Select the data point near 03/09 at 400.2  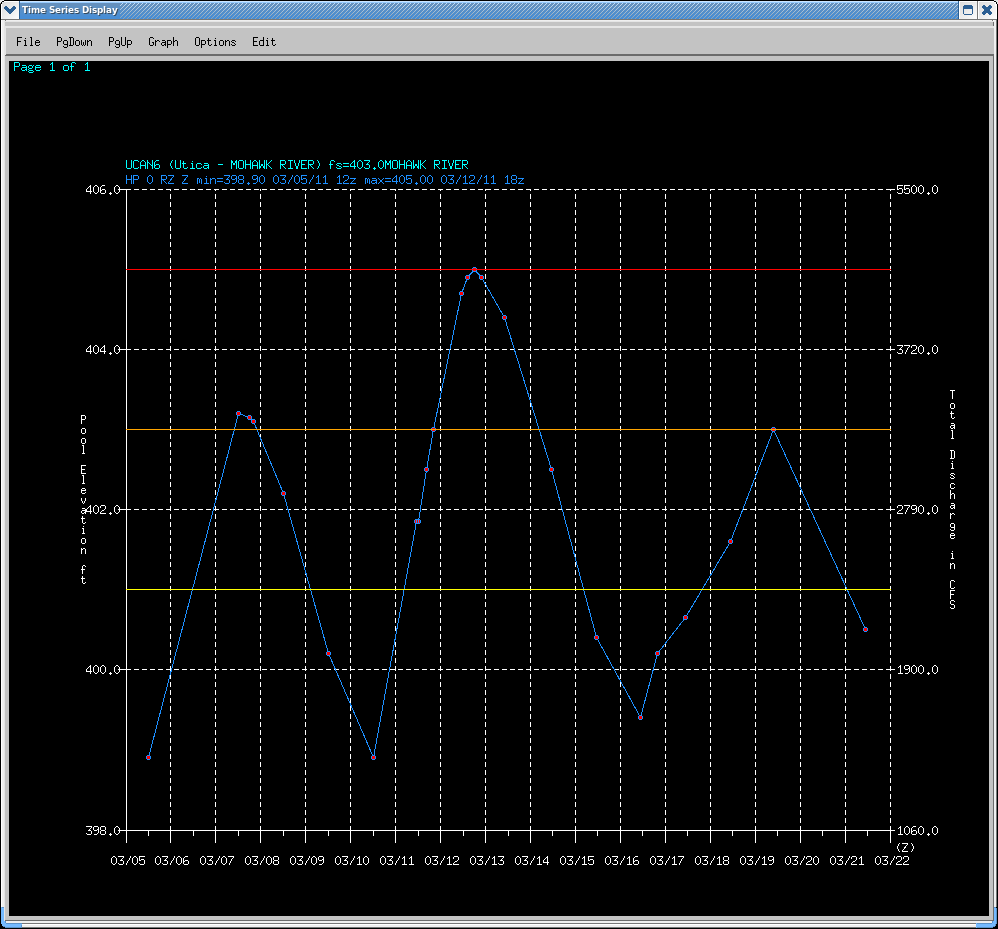coord(328,653)
